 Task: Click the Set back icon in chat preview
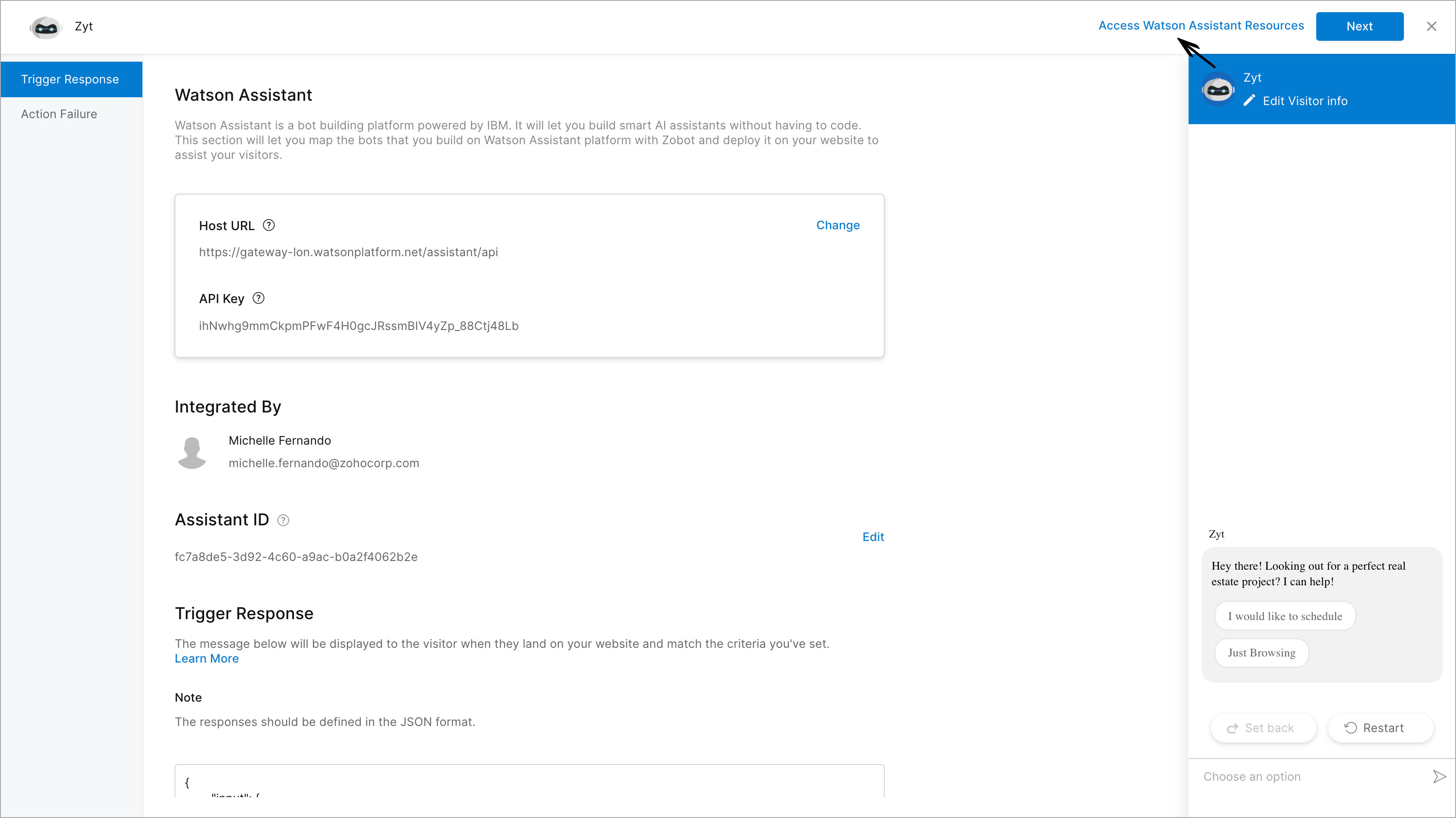click(1233, 728)
